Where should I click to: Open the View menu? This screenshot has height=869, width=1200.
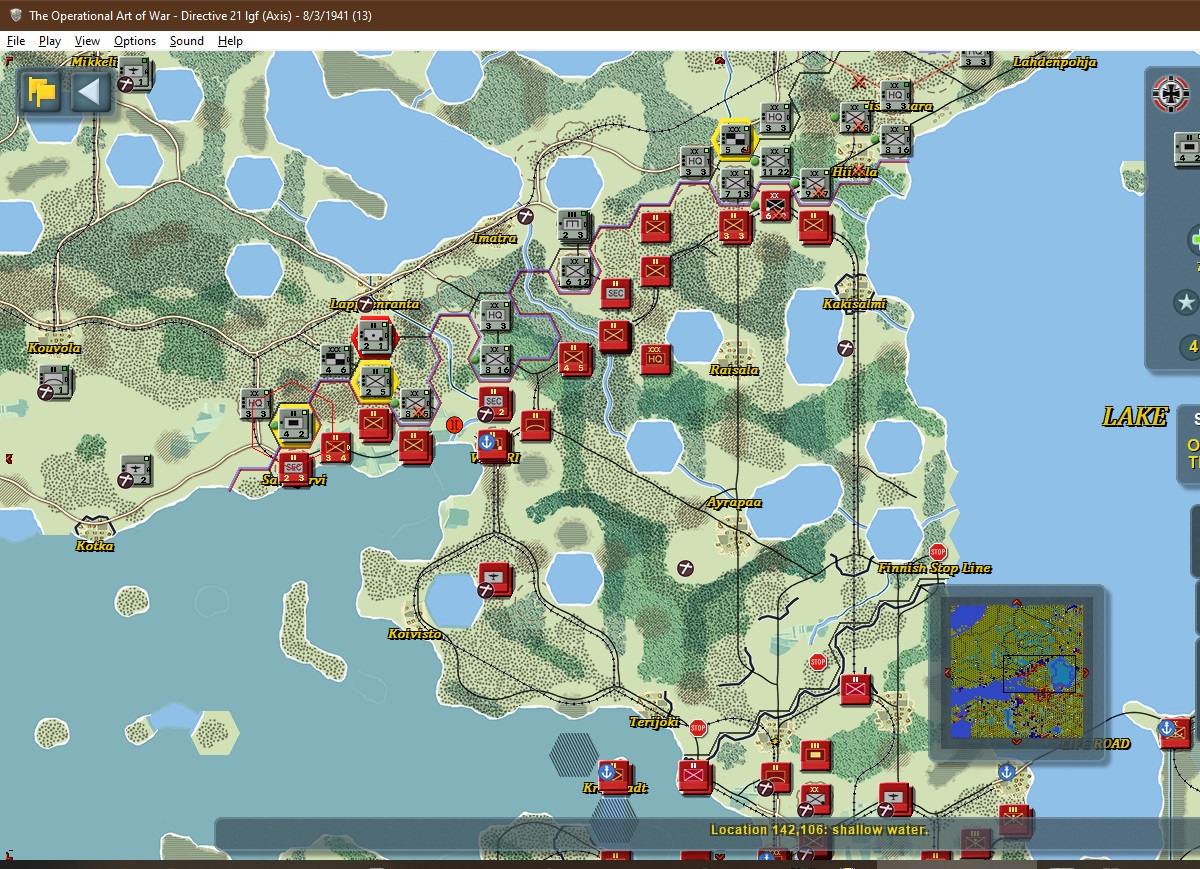coord(88,41)
